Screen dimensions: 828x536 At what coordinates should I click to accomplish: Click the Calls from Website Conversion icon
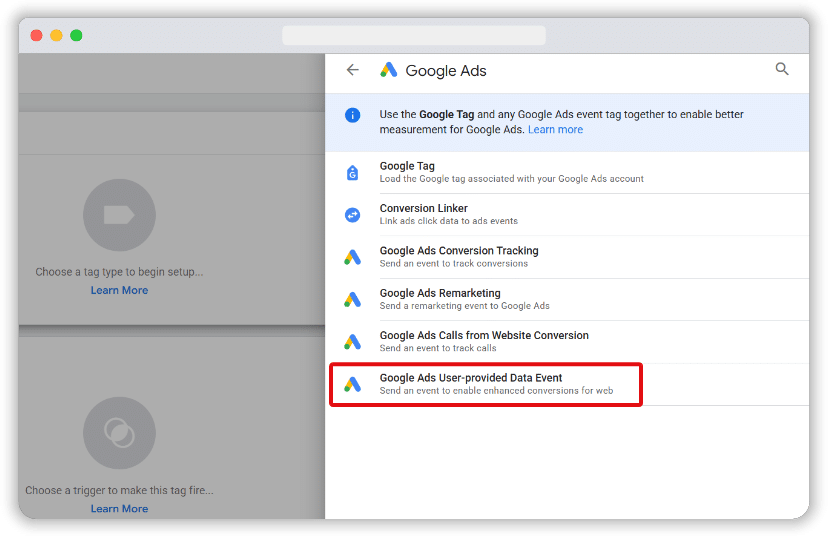(x=353, y=342)
